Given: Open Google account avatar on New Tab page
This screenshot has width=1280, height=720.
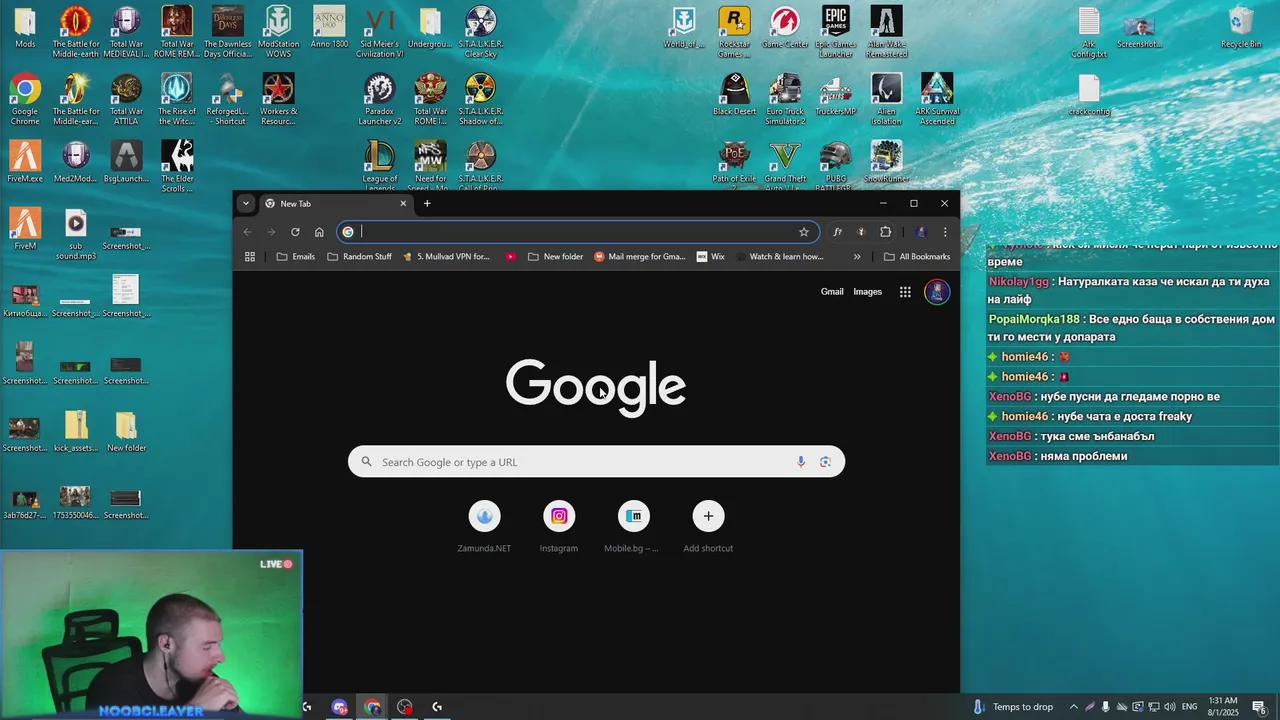Looking at the screenshot, I should click(x=937, y=292).
